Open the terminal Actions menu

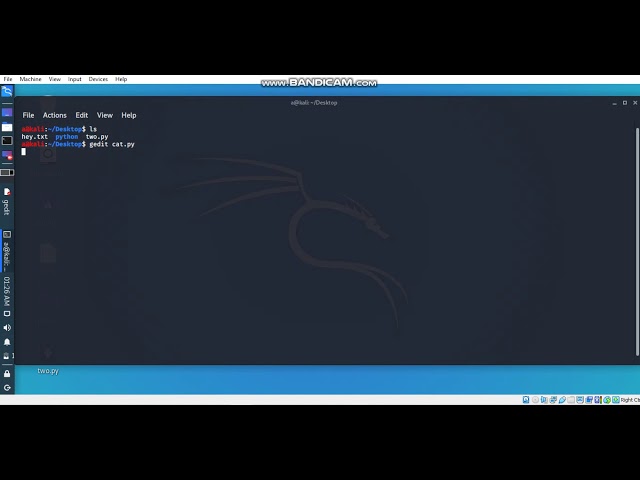tap(55, 115)
